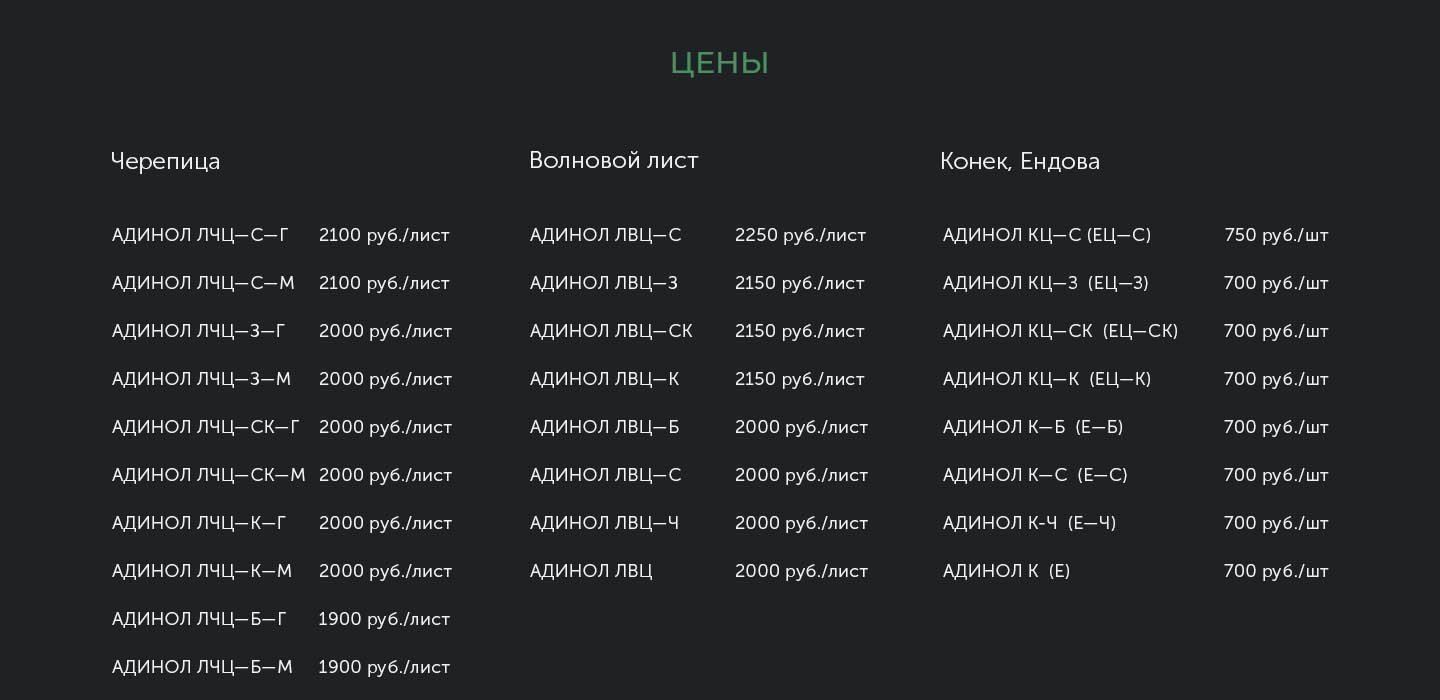Select the Волновой лист column title
This screenshot has width=1440, height=700.
tap(613, 160)
